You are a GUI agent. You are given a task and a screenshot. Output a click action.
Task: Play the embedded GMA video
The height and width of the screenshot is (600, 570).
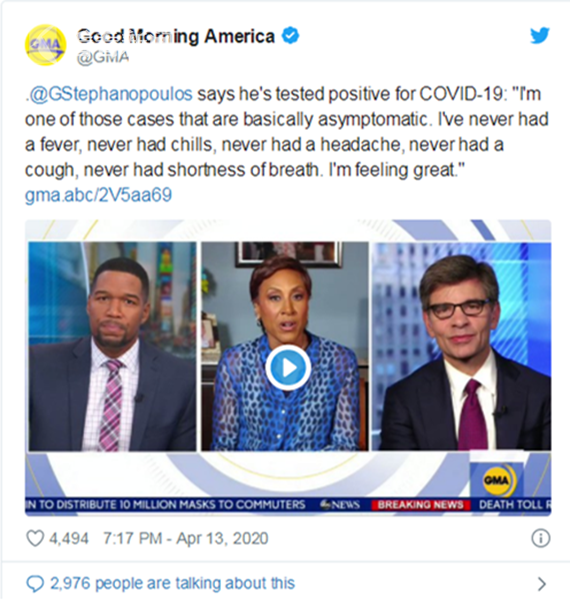(x=288, y=367)
